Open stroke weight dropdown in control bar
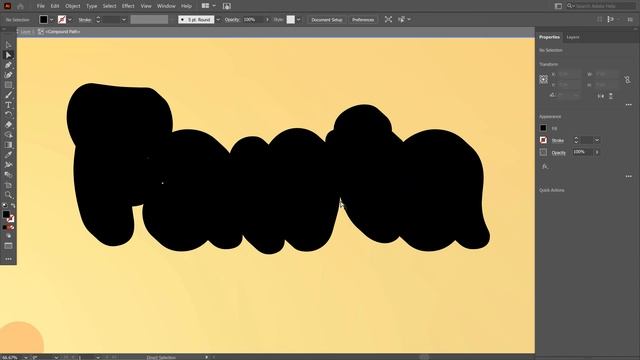The height and width of the screenshot is (360, 640). (x=124, y=20)
